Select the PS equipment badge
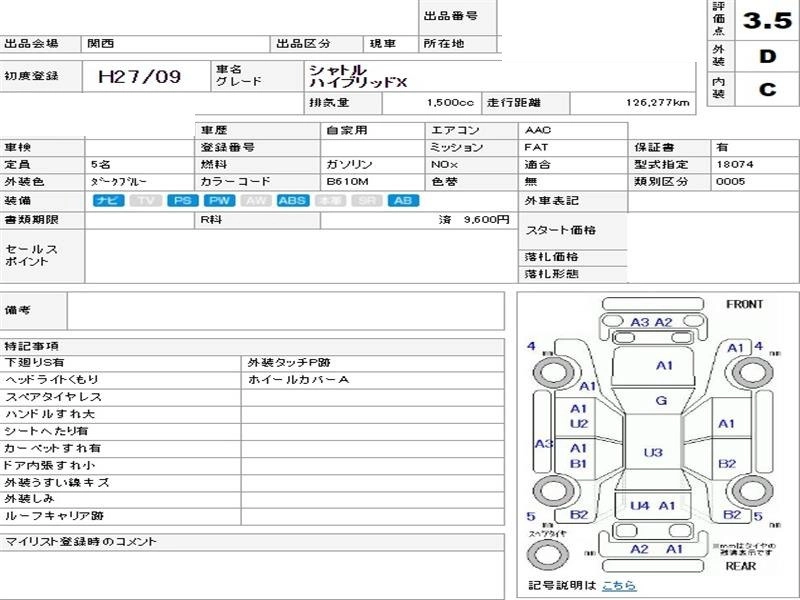Viewport: 800px width, 600px height. coord(183,201)
